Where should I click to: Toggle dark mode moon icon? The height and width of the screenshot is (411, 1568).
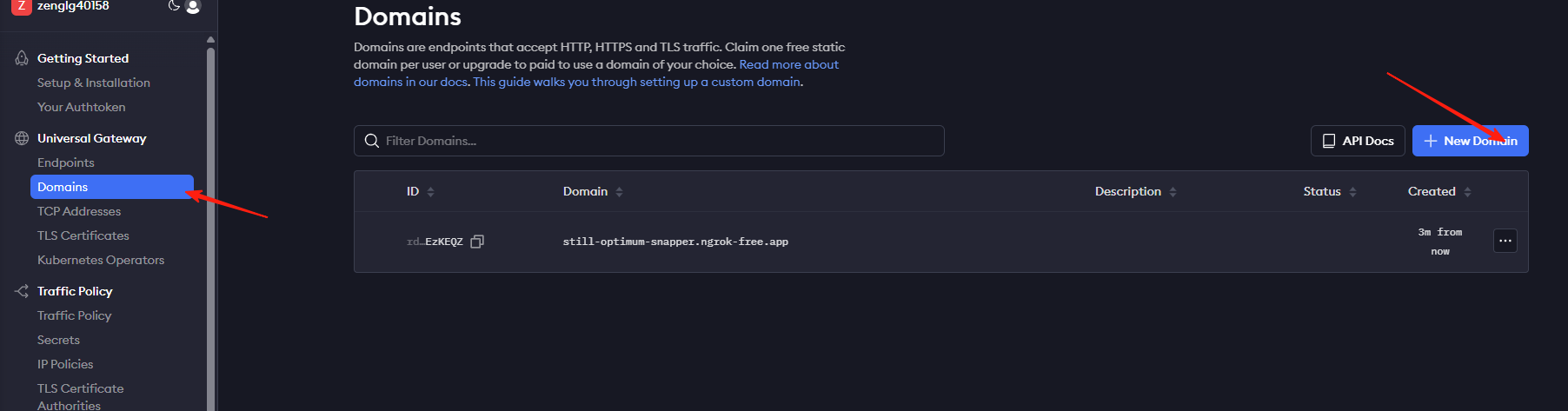pyautogui.click(x=174, y=6)
